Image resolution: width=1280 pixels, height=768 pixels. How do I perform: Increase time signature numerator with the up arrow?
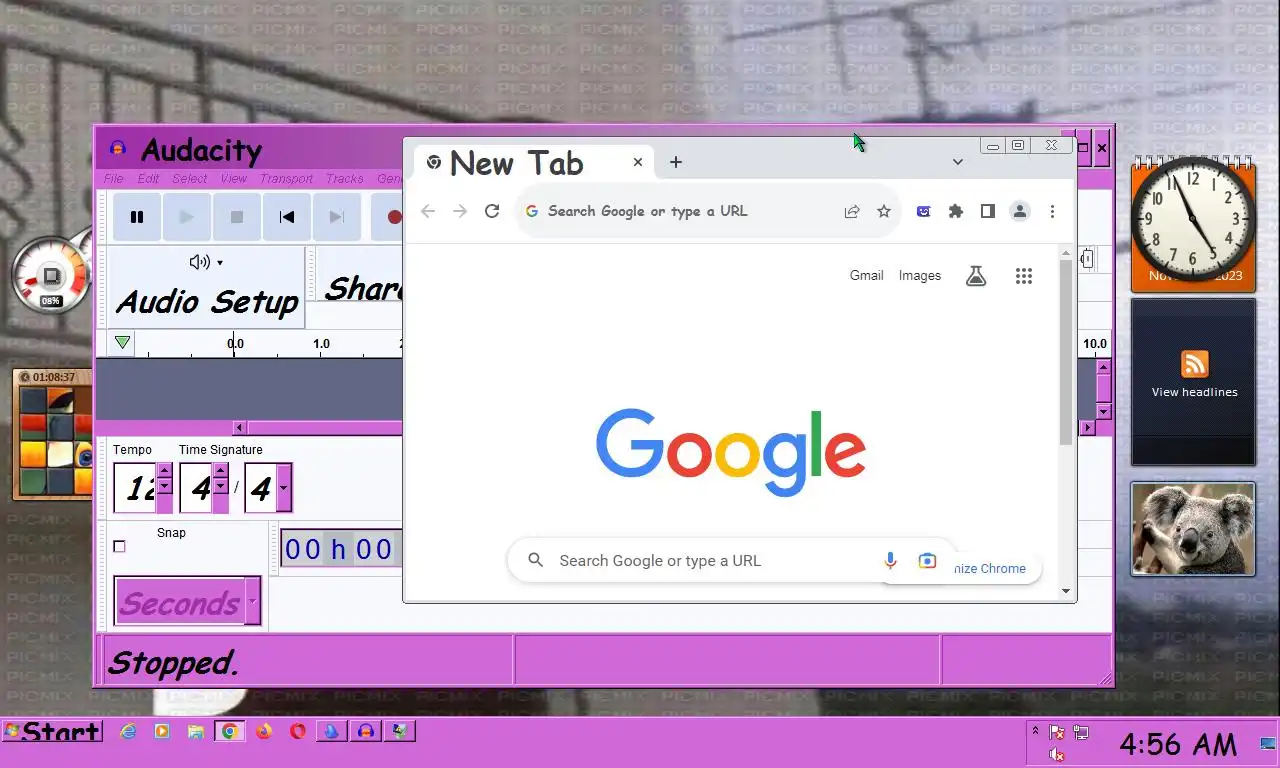point(220,470)
